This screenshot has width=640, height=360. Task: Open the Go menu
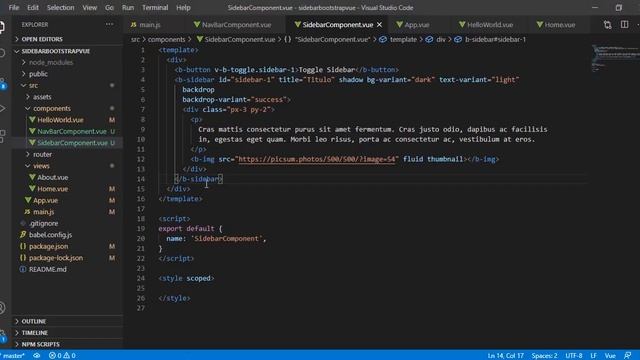(109, 8)
